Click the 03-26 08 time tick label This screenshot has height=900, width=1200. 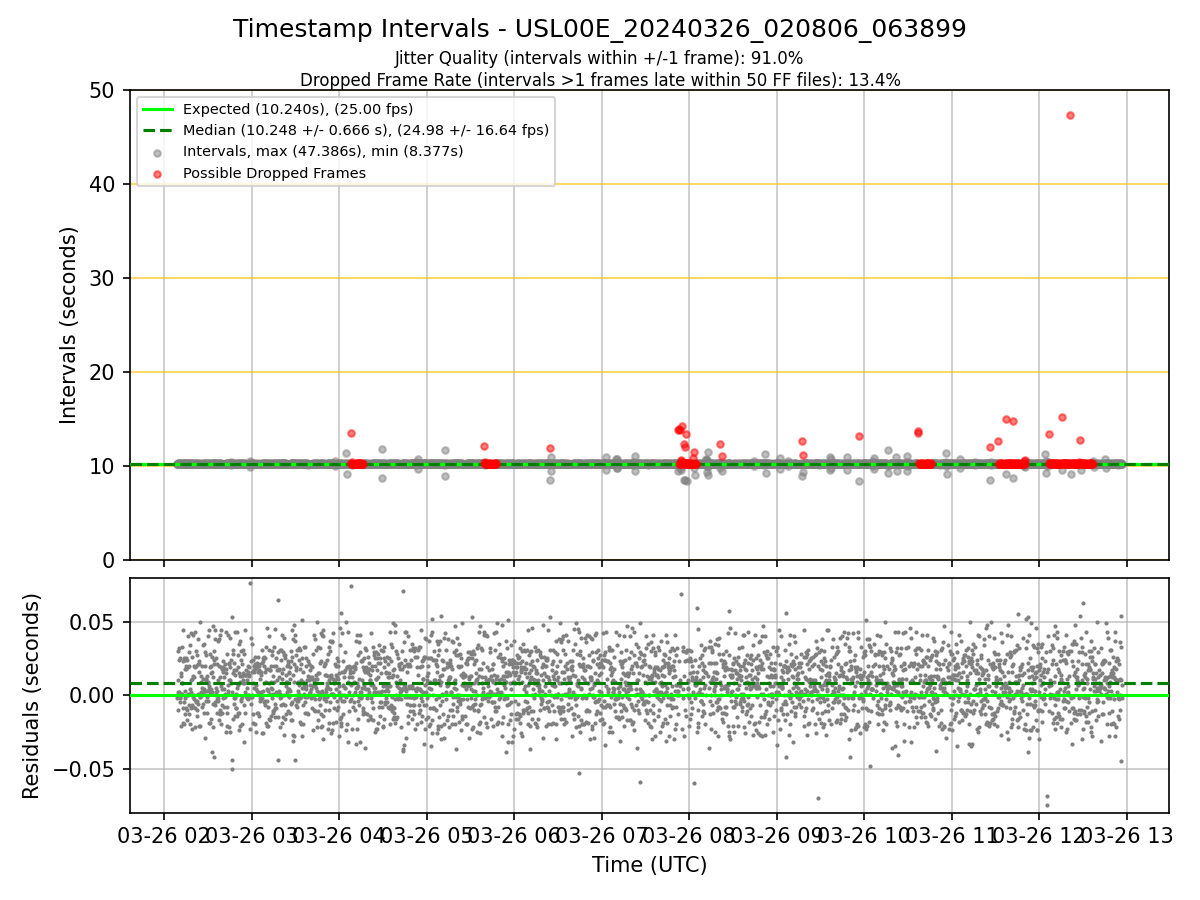point(689,835)
